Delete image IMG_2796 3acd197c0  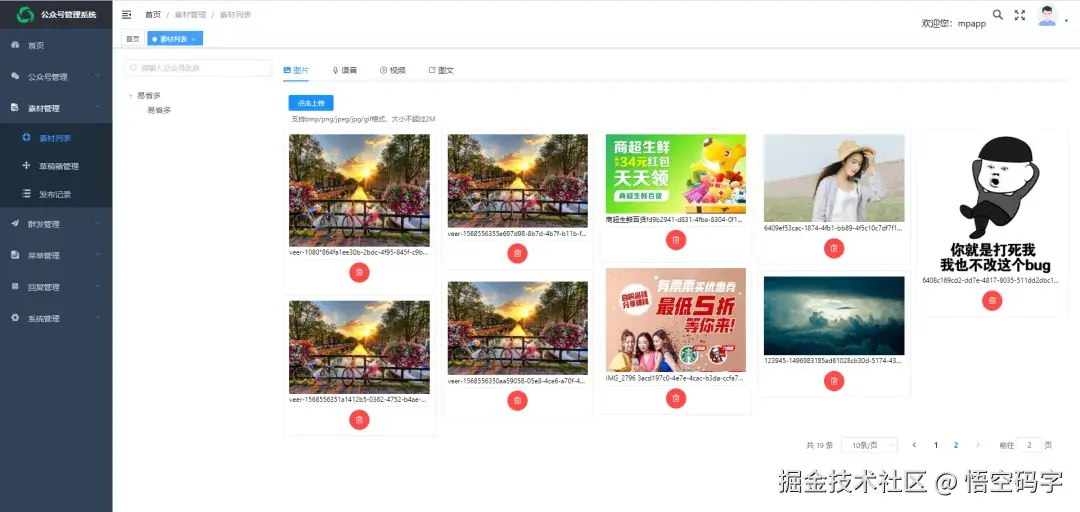(676, 398)
